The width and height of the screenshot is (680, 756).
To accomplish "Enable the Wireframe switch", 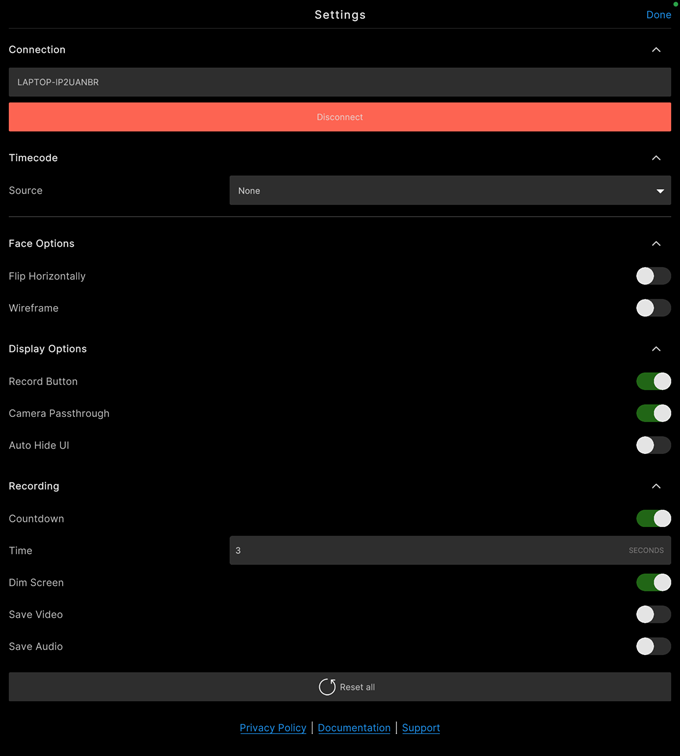I will (653, 308).
